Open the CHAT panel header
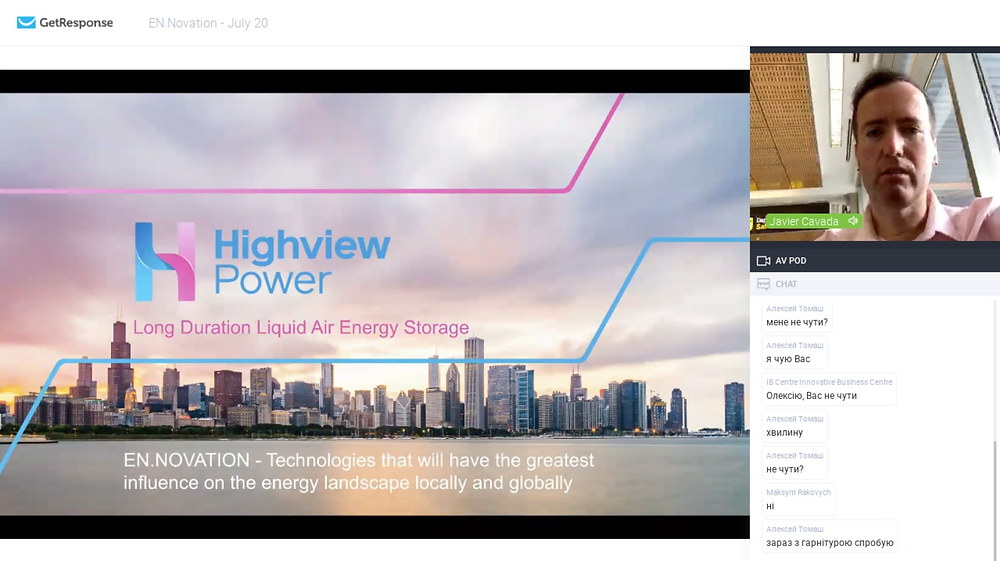Image resolution: width=1000 pixels, height=561 pixels. pos(875,284)
